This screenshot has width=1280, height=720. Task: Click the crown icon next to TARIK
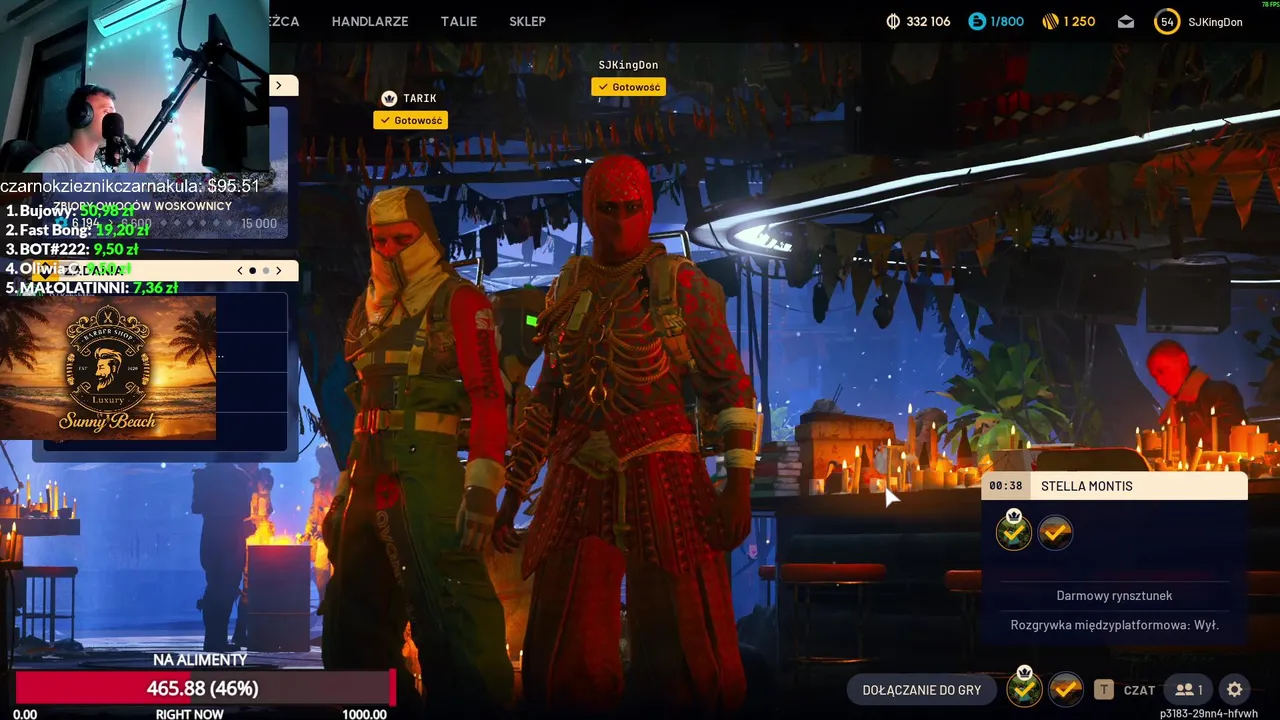point(389,98)
